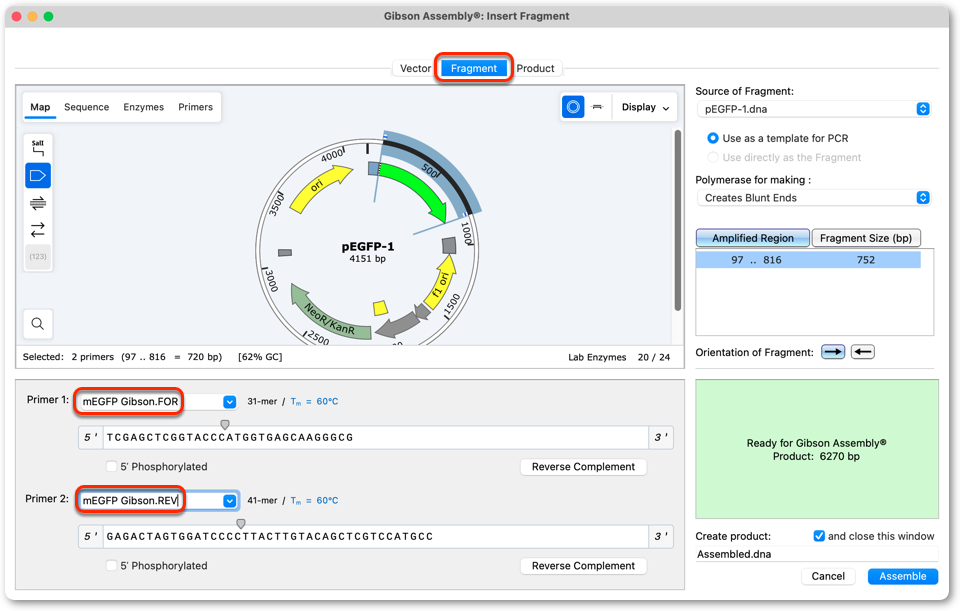Open the Sequence view tab
Viewport: 960px width, 611px height.
pos(86,107)
